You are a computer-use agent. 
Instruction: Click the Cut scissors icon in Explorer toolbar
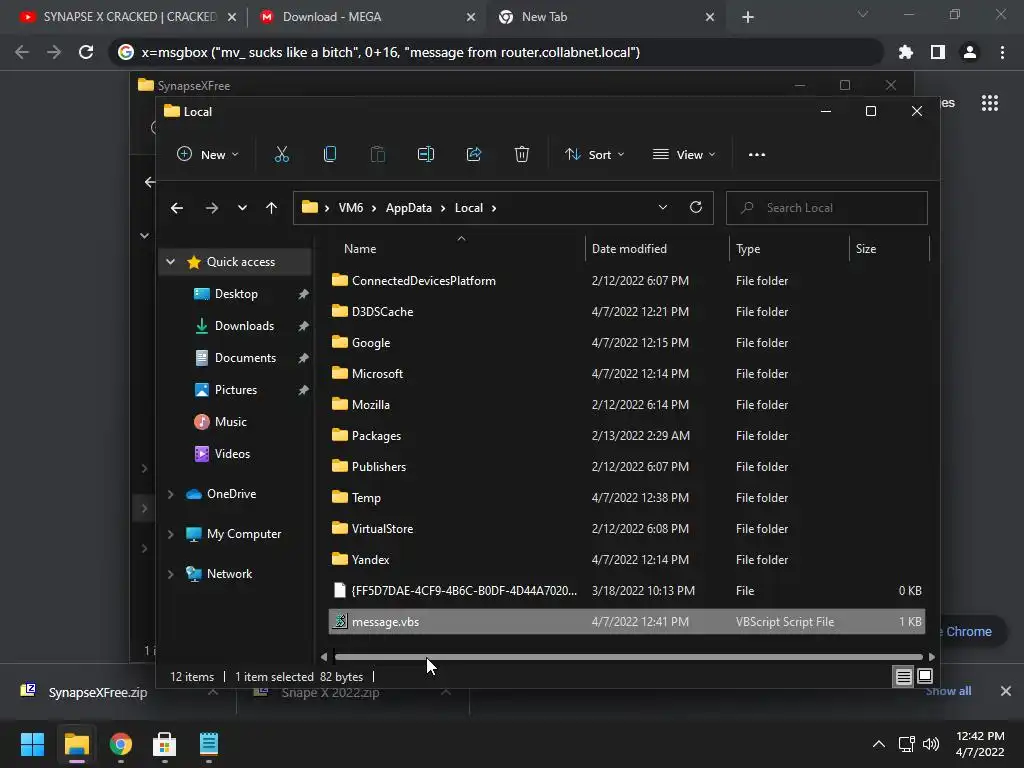281,155
